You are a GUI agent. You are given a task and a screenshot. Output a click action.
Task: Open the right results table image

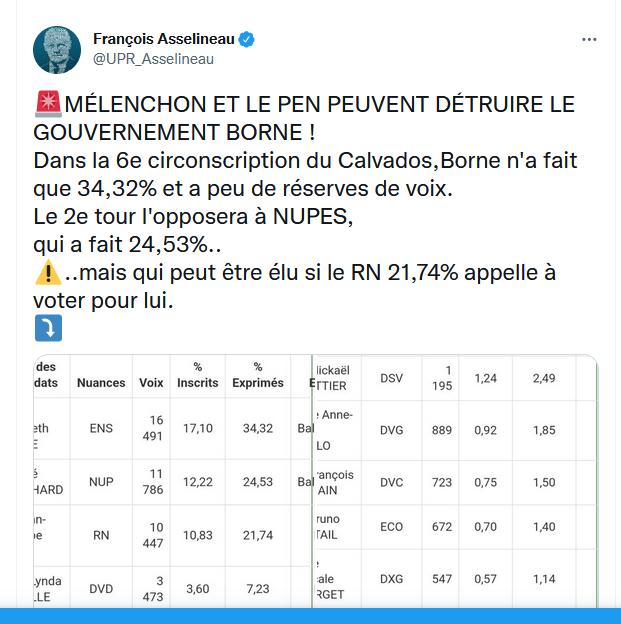pyautogui.click(x=456, y=481)
